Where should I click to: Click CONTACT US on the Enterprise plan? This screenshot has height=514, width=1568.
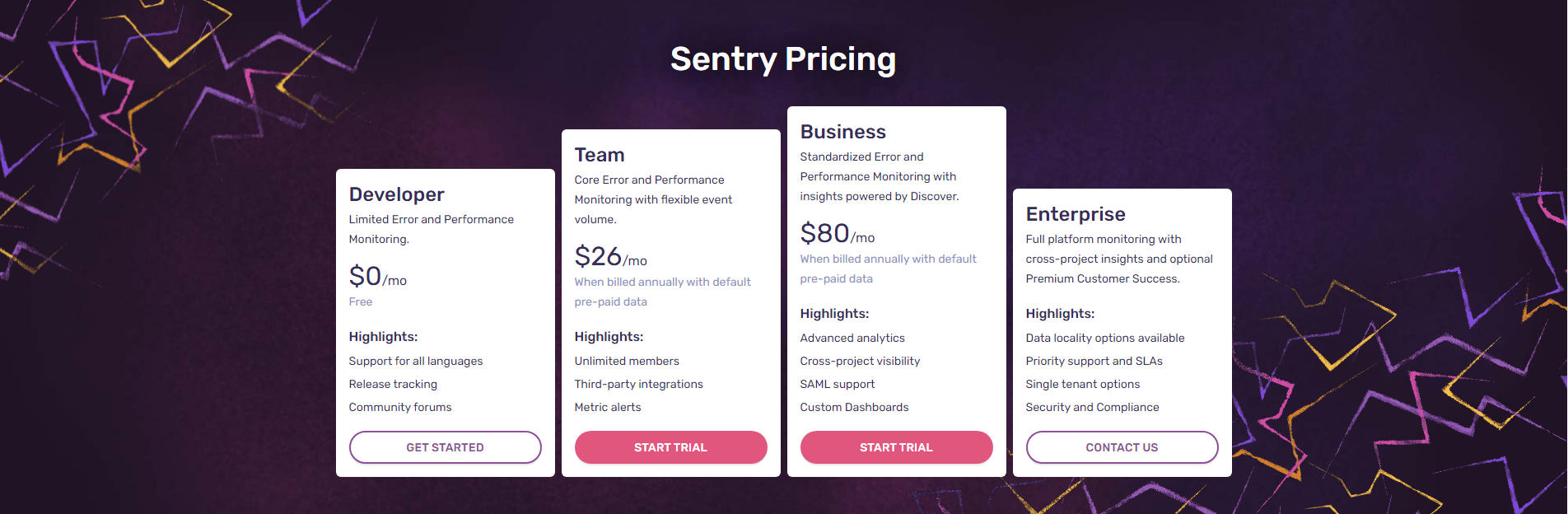(x=1122, y=447)
